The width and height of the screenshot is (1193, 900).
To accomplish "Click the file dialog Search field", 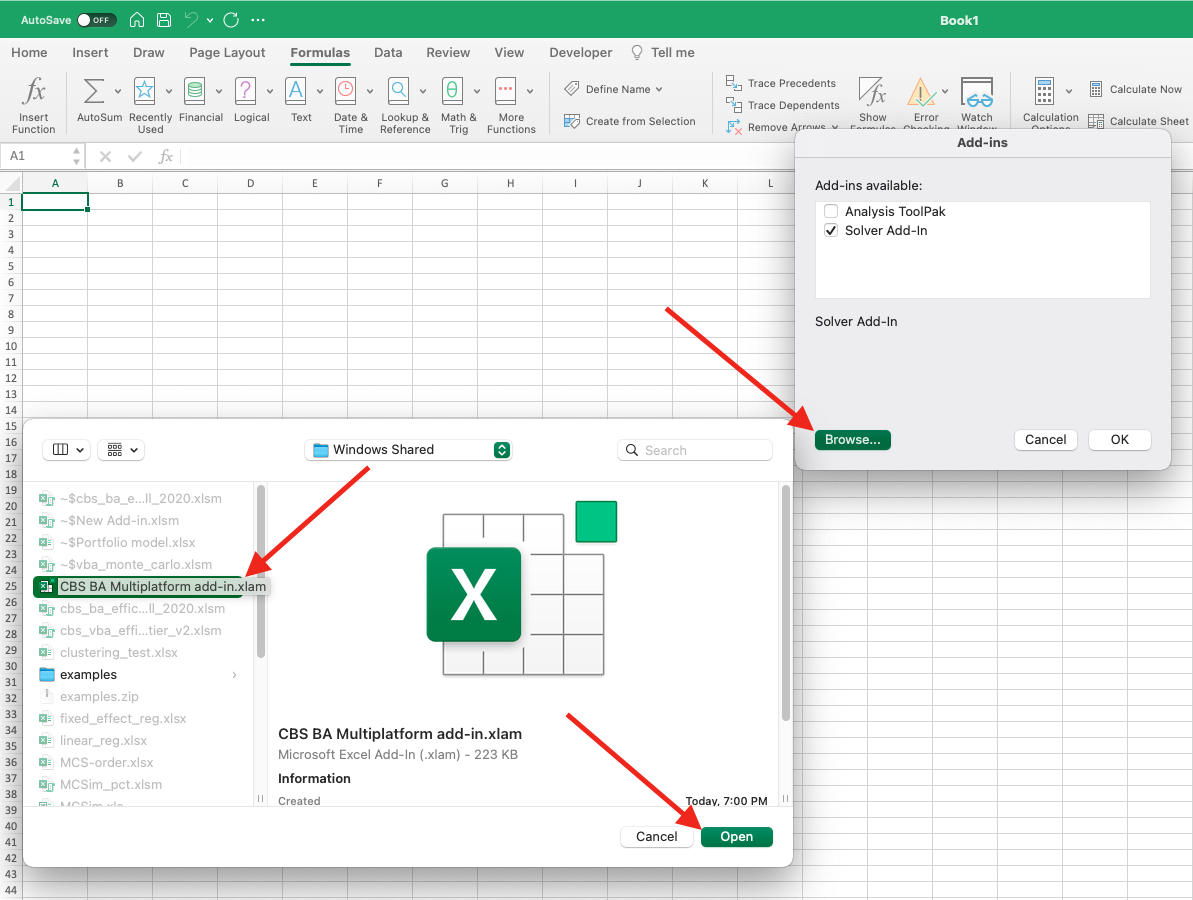I will [695, 451].
